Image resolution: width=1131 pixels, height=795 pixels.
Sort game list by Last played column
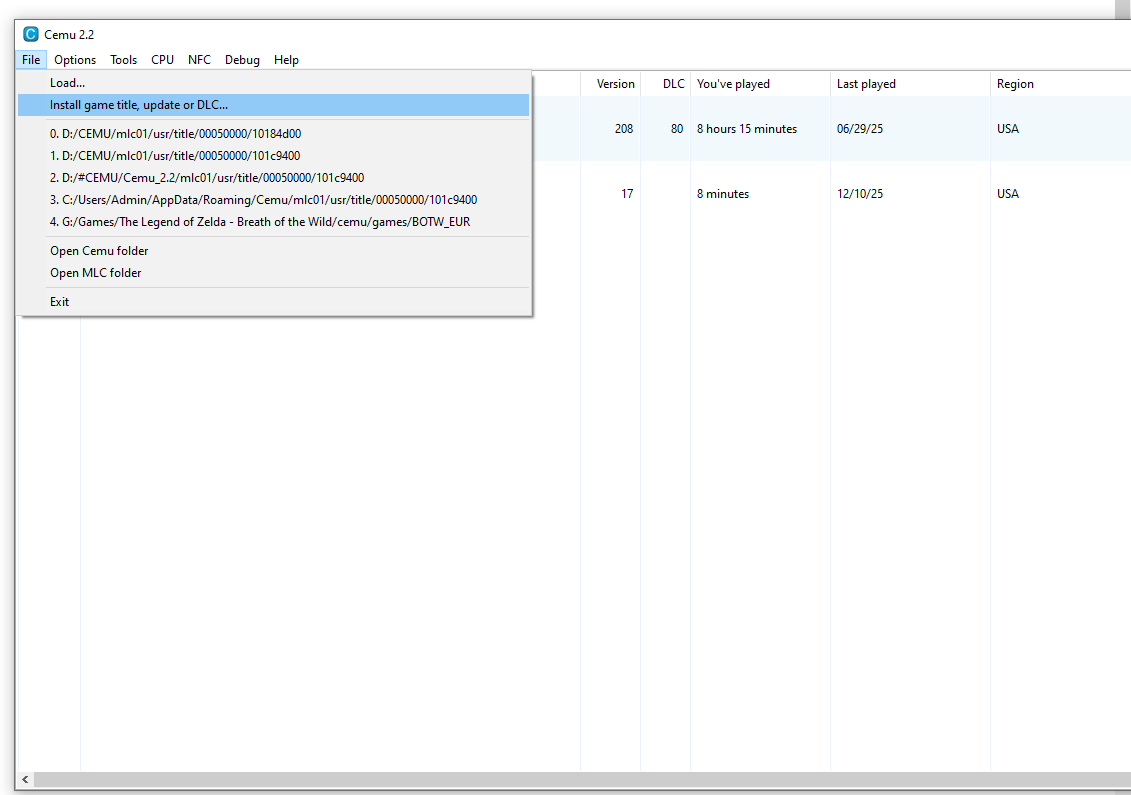tap(866, 84)
